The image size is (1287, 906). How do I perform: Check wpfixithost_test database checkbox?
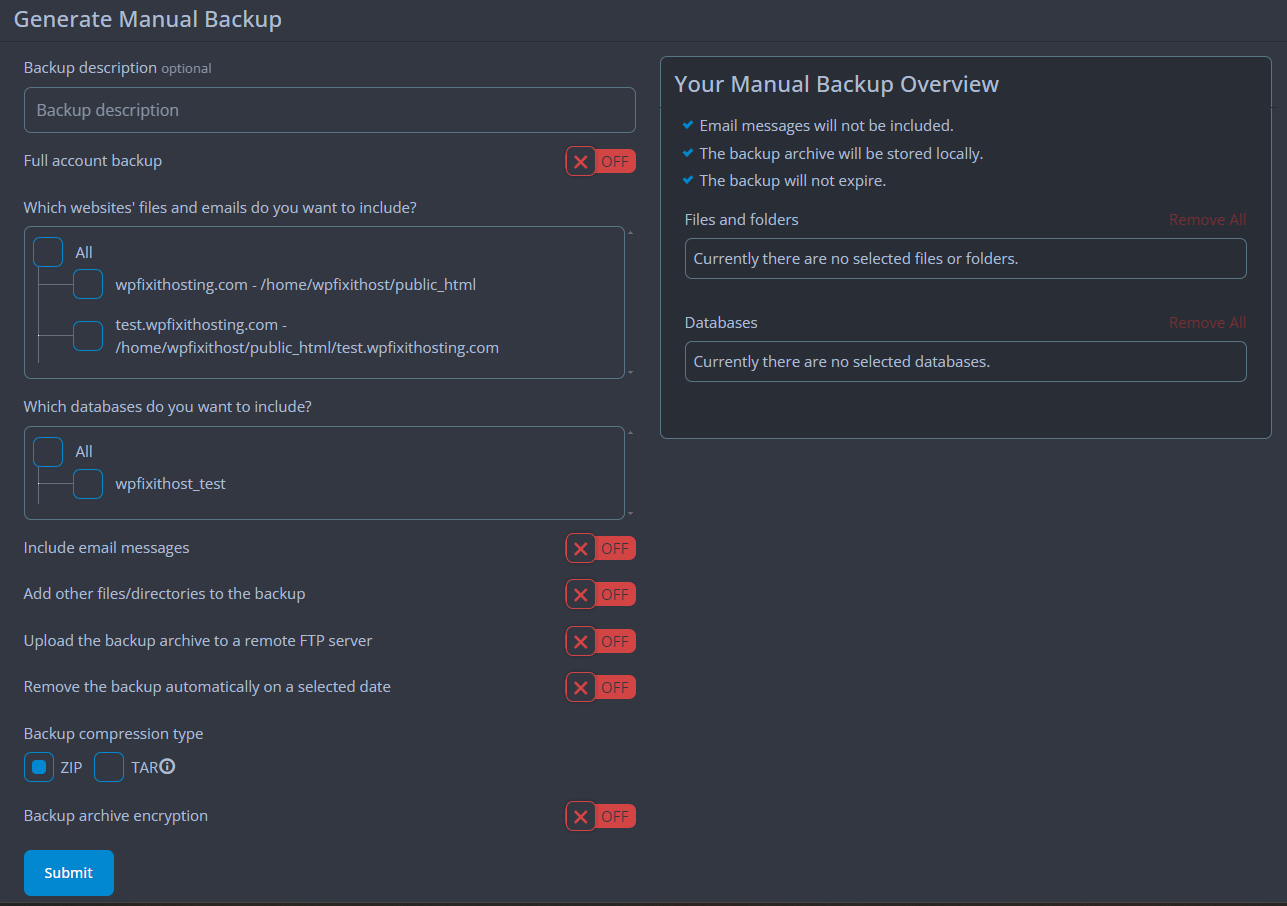click(88, 483)
